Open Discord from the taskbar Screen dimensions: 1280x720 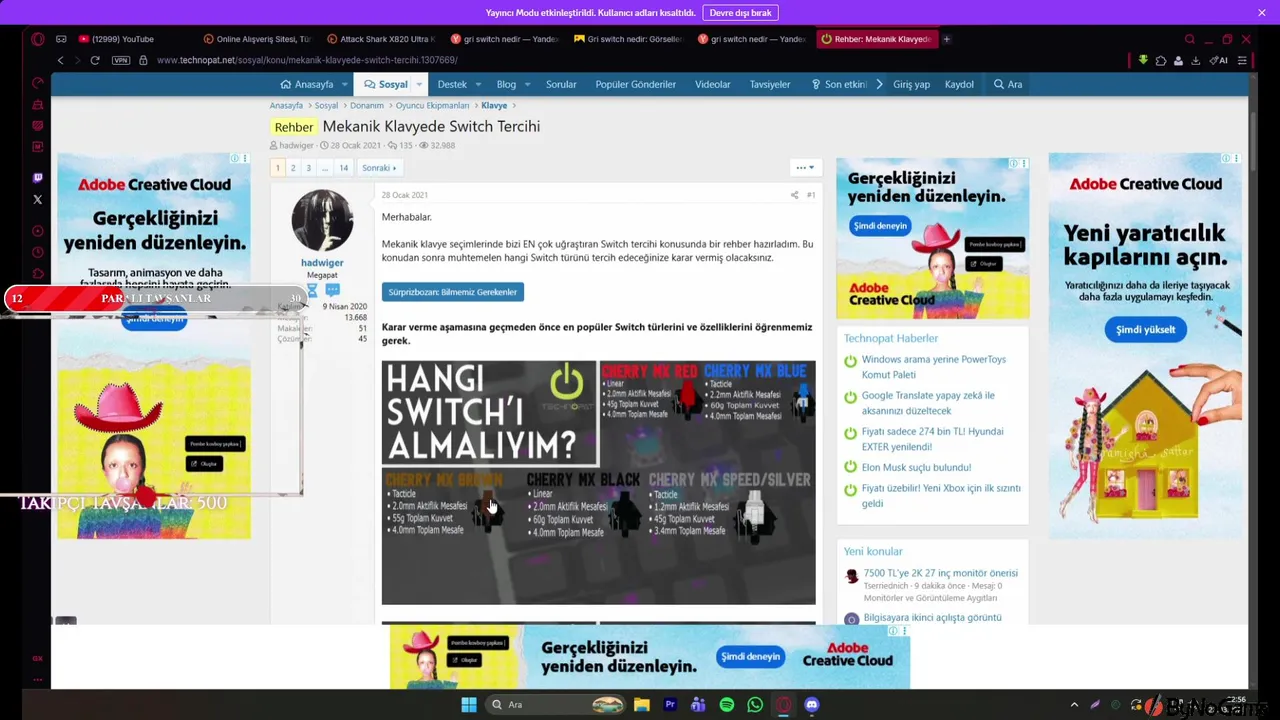pos(812,704)
